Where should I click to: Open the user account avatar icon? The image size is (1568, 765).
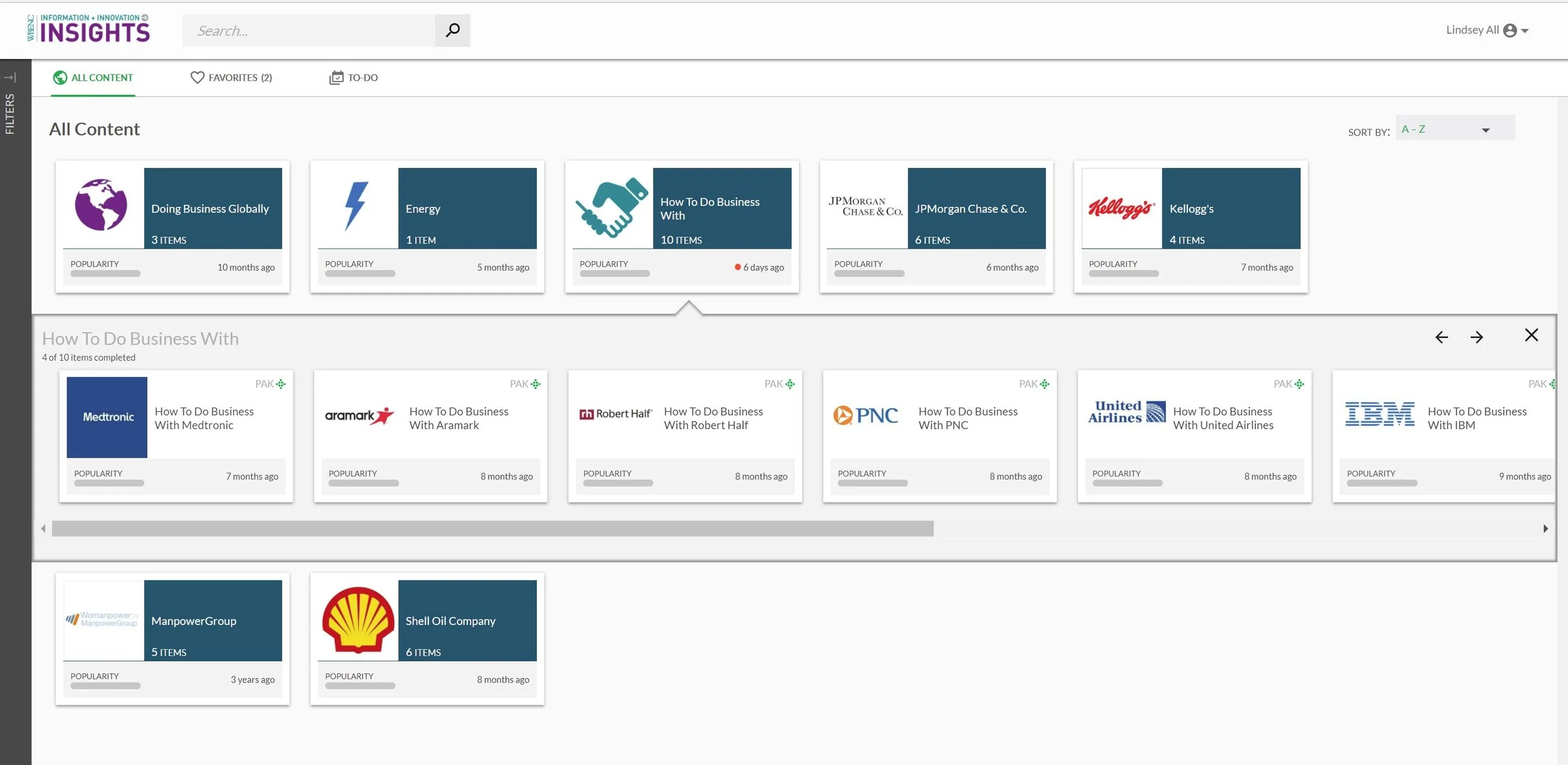[1510, 30]
